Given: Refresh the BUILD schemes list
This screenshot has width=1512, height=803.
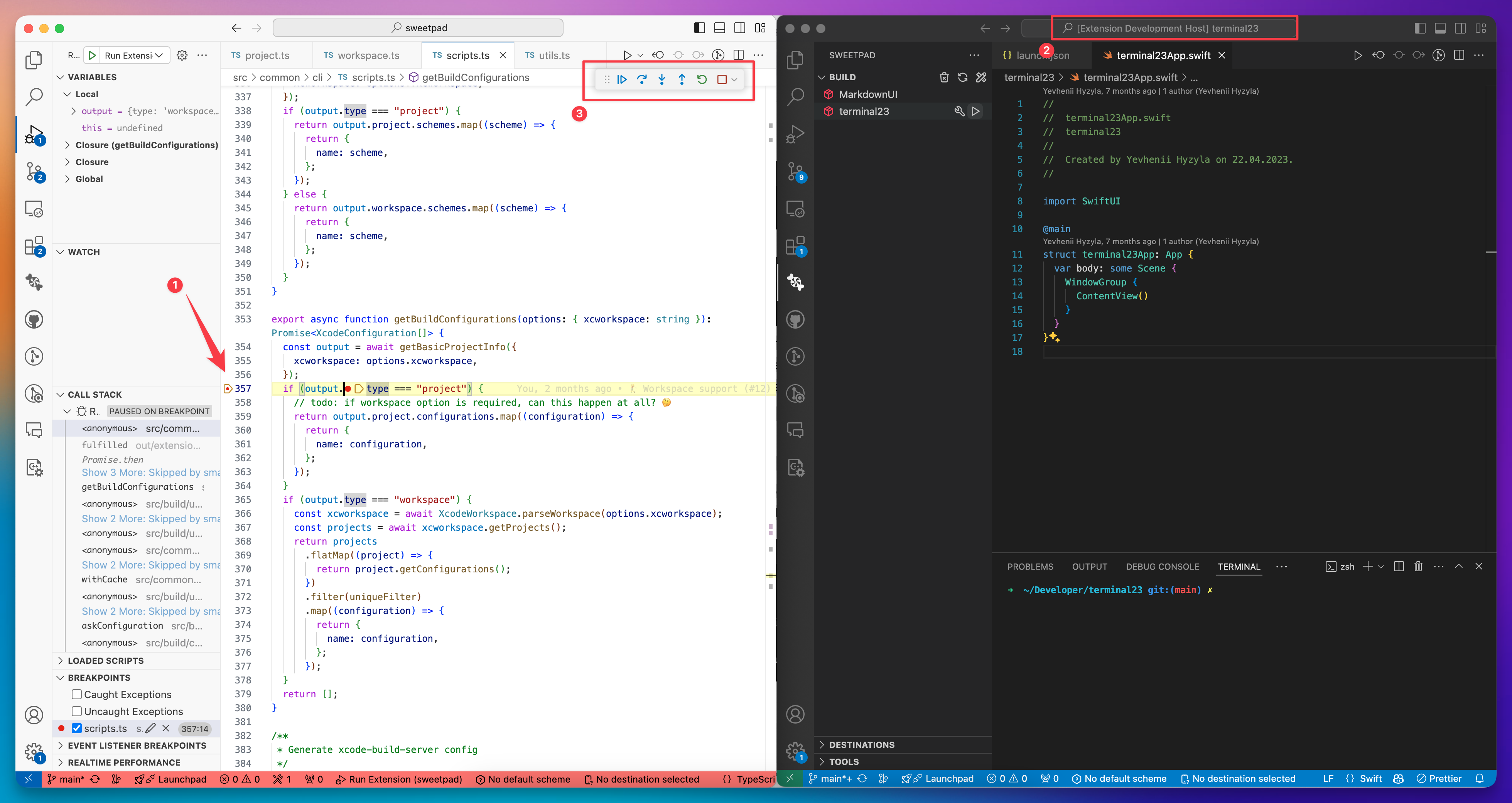Looking at the screenshot, I should coord(963,78).
